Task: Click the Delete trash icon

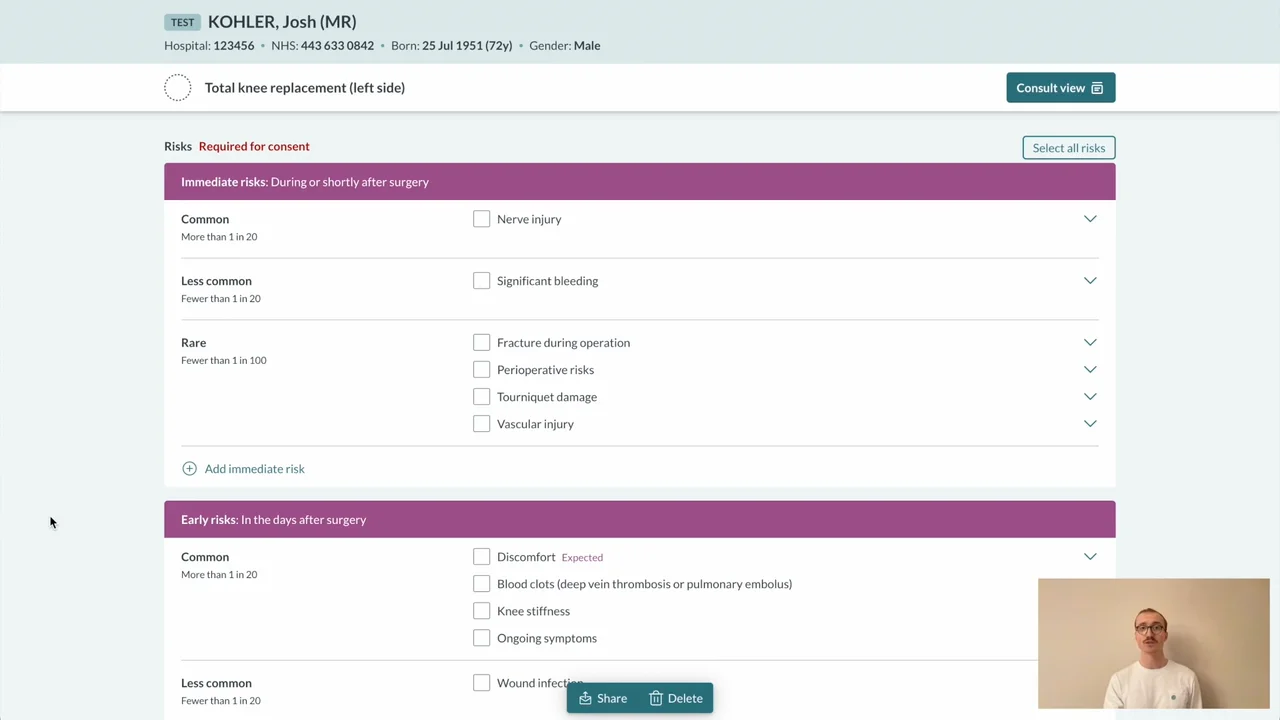Action: [x=656, y=699]
